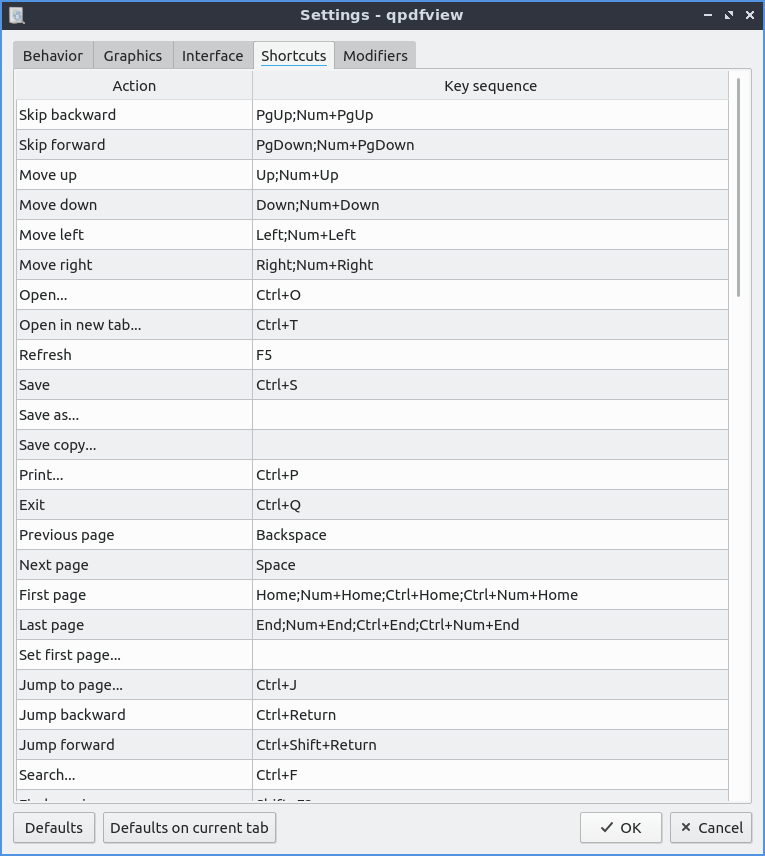Select the Jump to page... action row
The height and width of the screenshot is (856, 765).
click(x=134, y=685)
